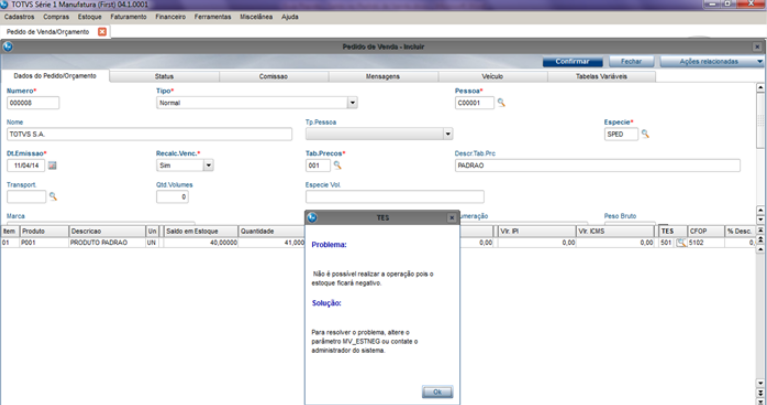Click the Tab.Precos field 001
This screenshot has width=767, height=405.
pos(318,165)
